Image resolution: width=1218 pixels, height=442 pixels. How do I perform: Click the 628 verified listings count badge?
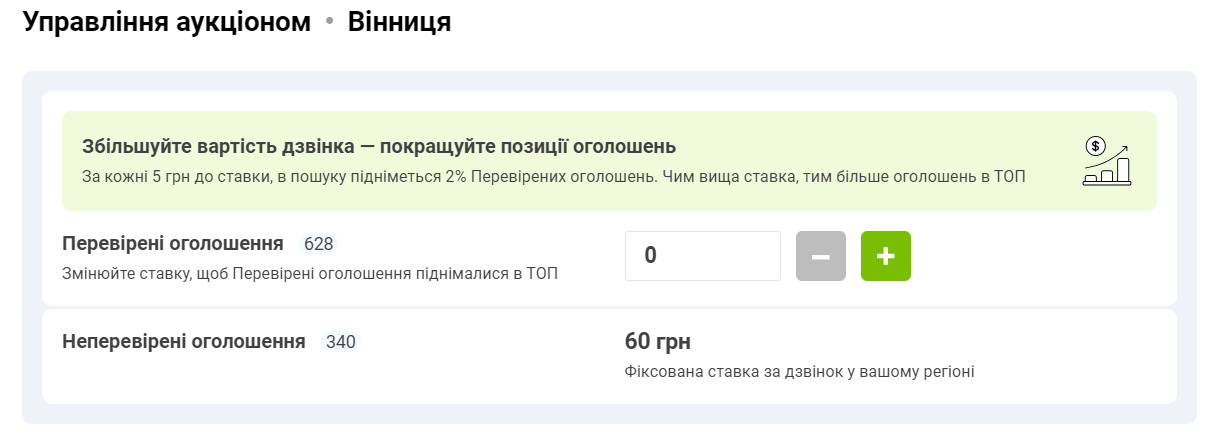click(318, 244)
